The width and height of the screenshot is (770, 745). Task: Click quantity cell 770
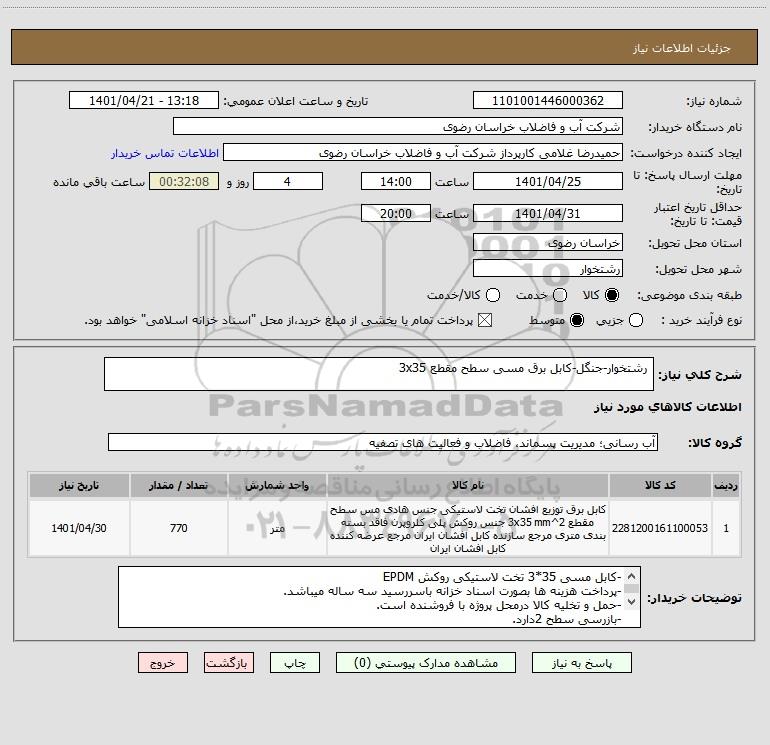[178, 528]
